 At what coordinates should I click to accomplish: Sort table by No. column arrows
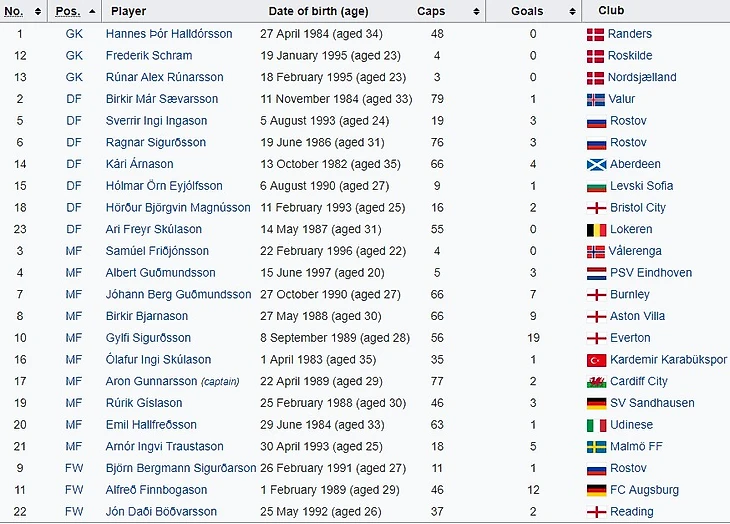38,12
